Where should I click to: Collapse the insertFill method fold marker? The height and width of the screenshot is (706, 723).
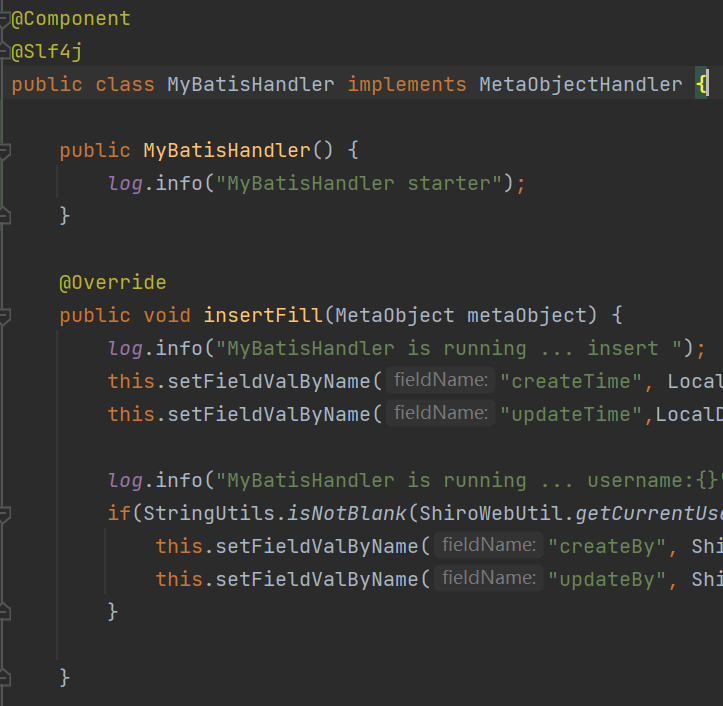click(4, 315)
